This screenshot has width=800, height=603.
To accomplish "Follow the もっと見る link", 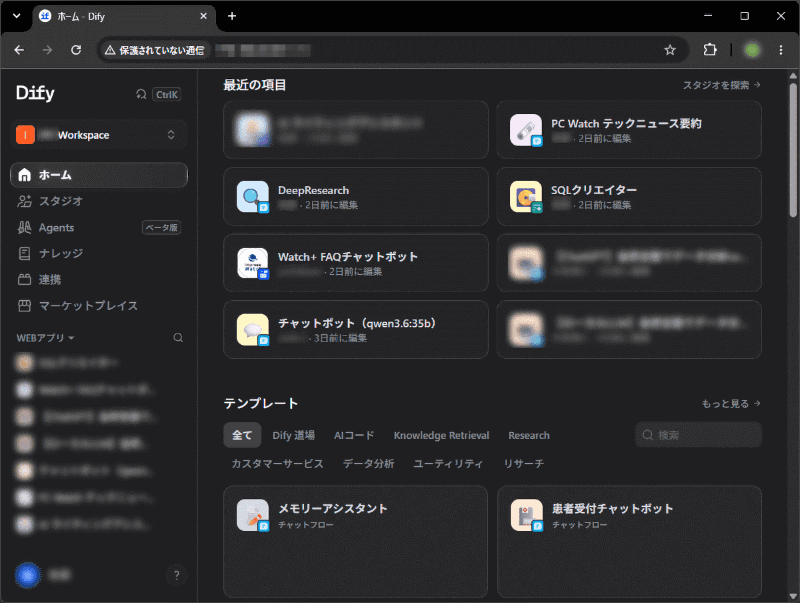I will point(731,404).
